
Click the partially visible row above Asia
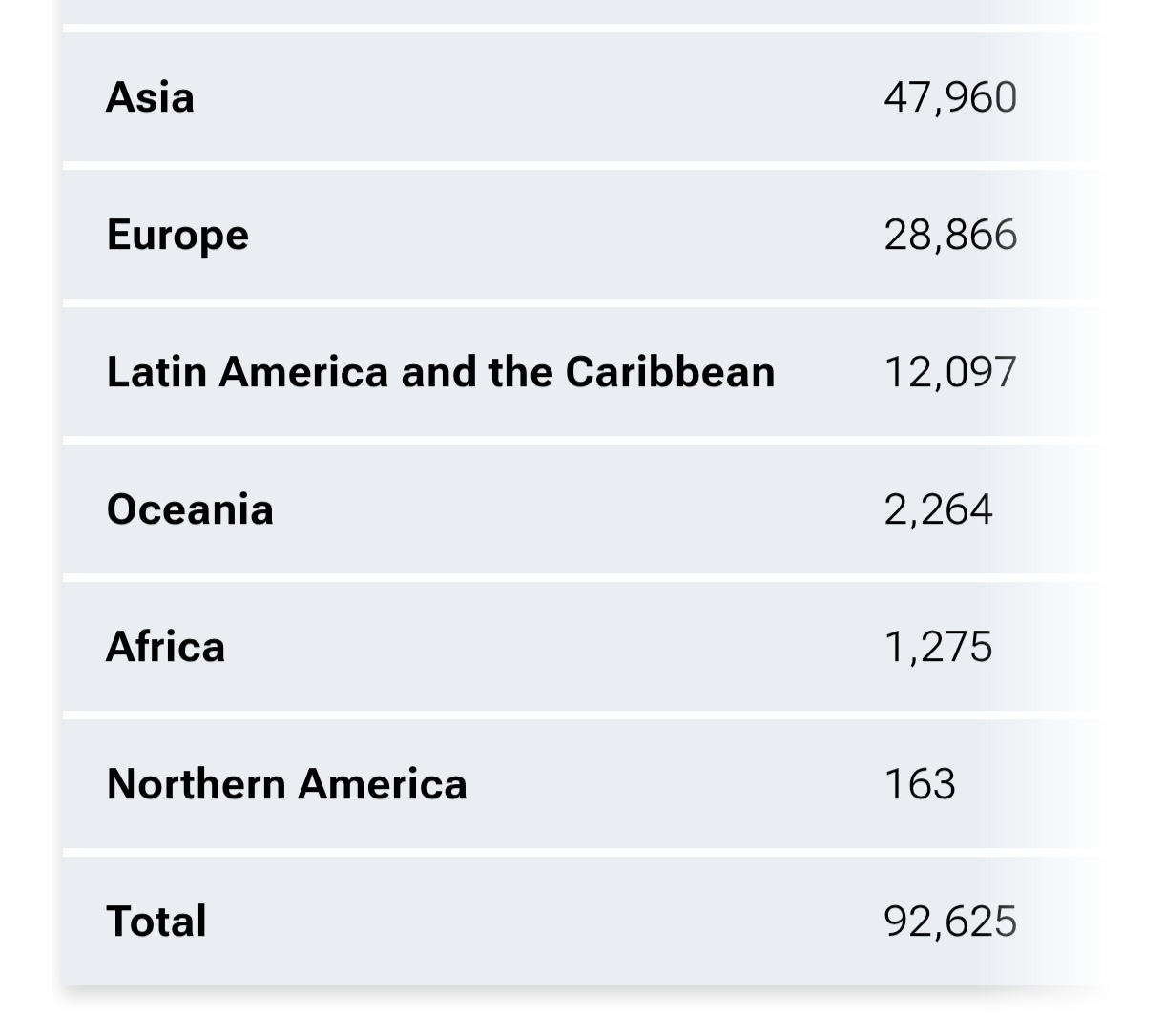click(x=572, y=10)
